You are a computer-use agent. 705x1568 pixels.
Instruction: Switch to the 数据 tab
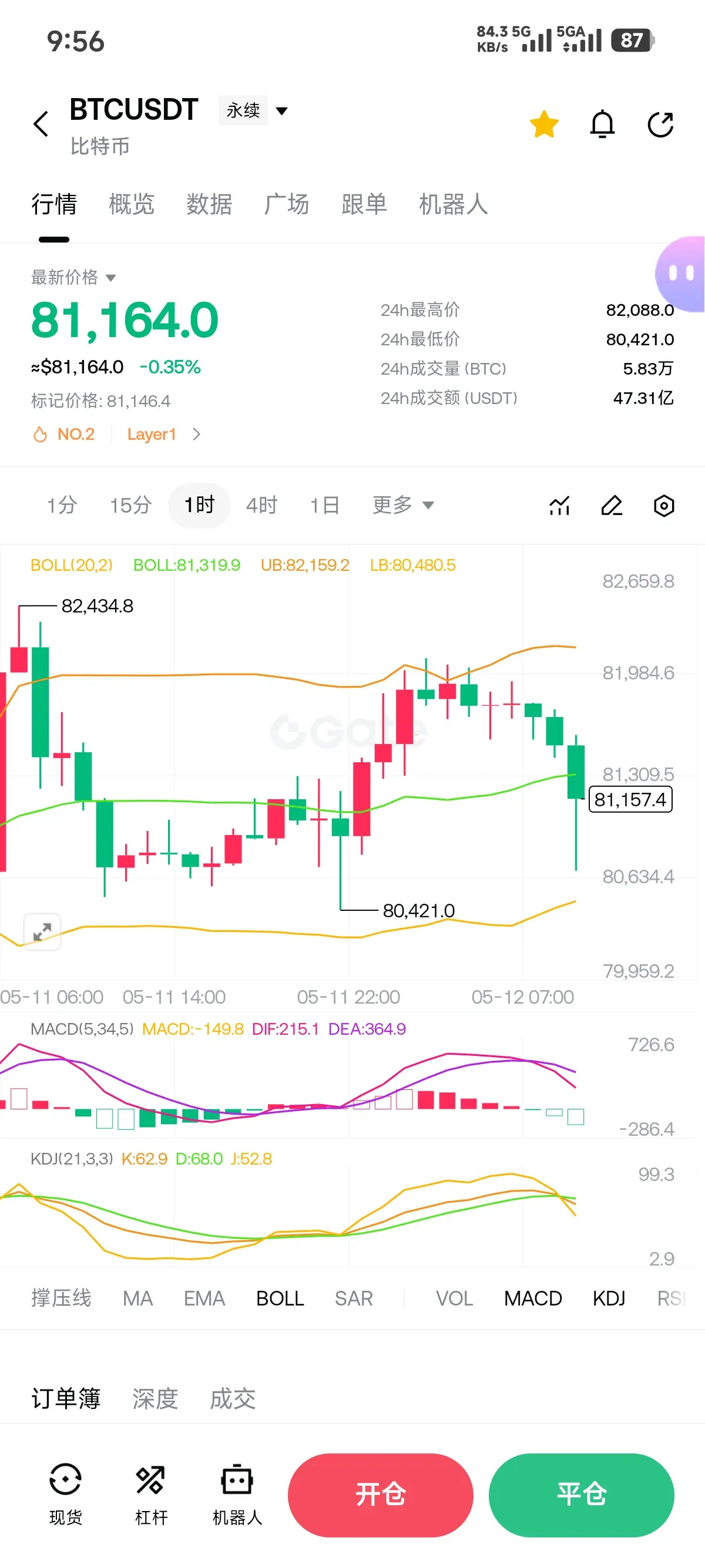pos(209,204)
